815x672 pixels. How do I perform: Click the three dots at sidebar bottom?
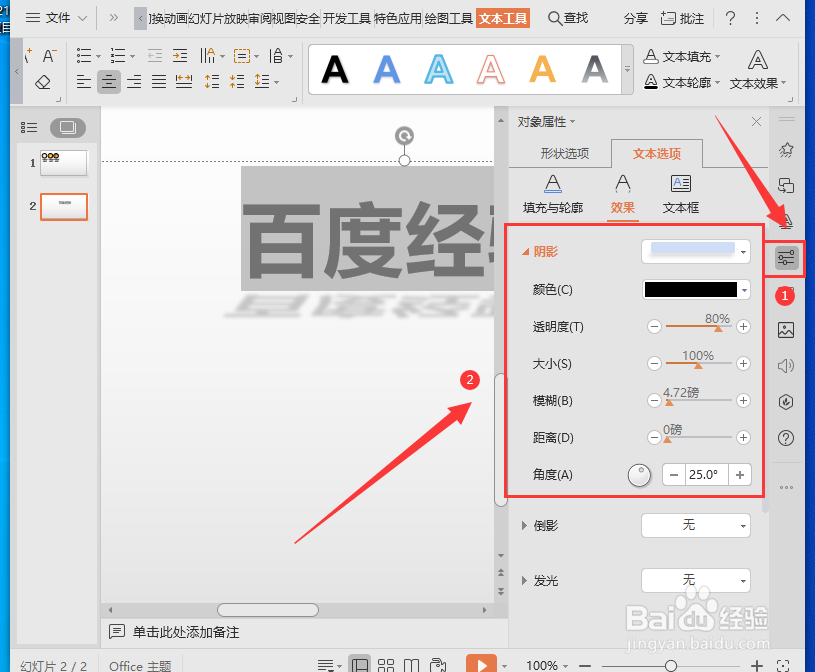786,487
